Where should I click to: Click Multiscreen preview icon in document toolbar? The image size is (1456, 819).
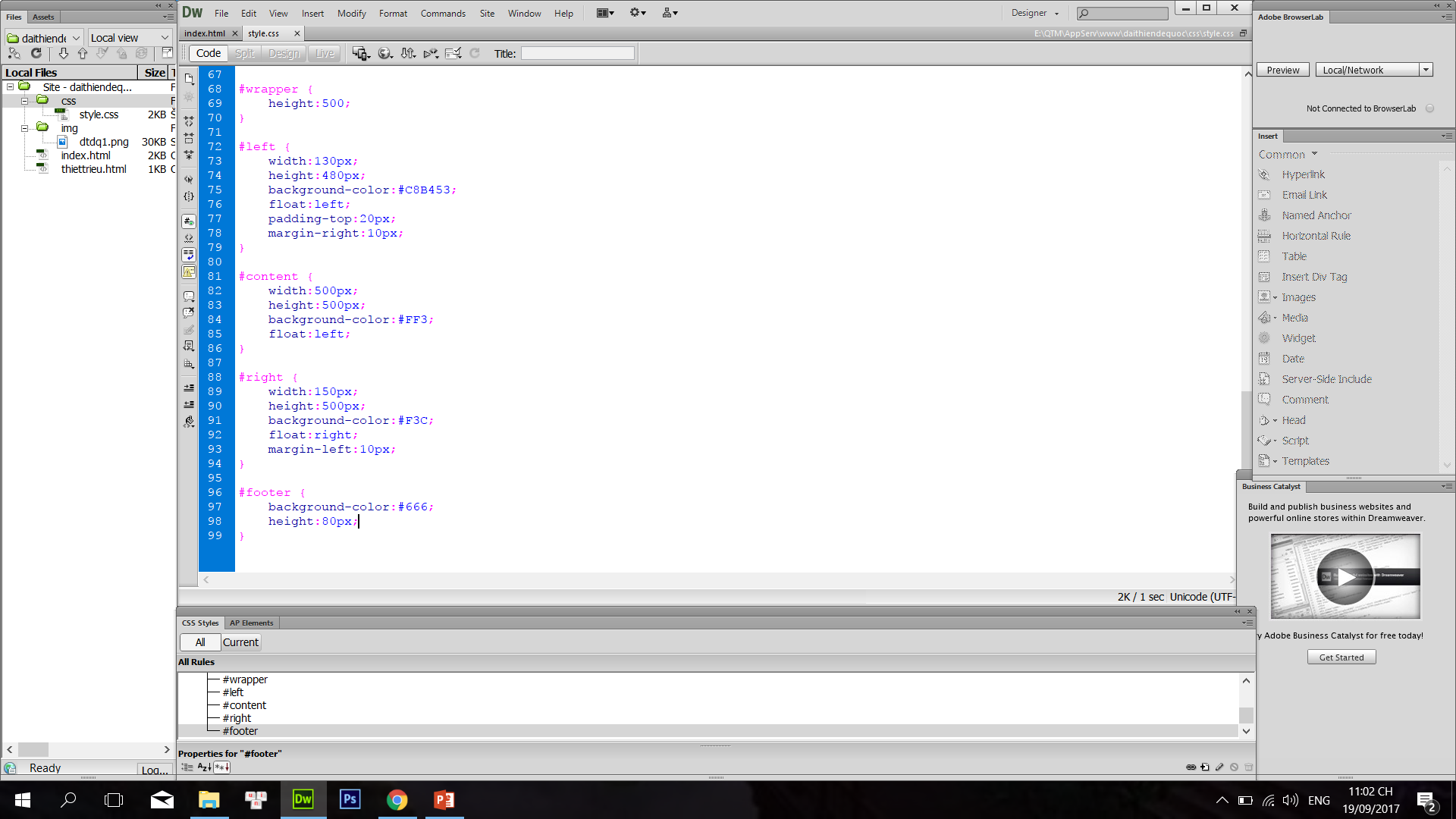pos(361,53)
